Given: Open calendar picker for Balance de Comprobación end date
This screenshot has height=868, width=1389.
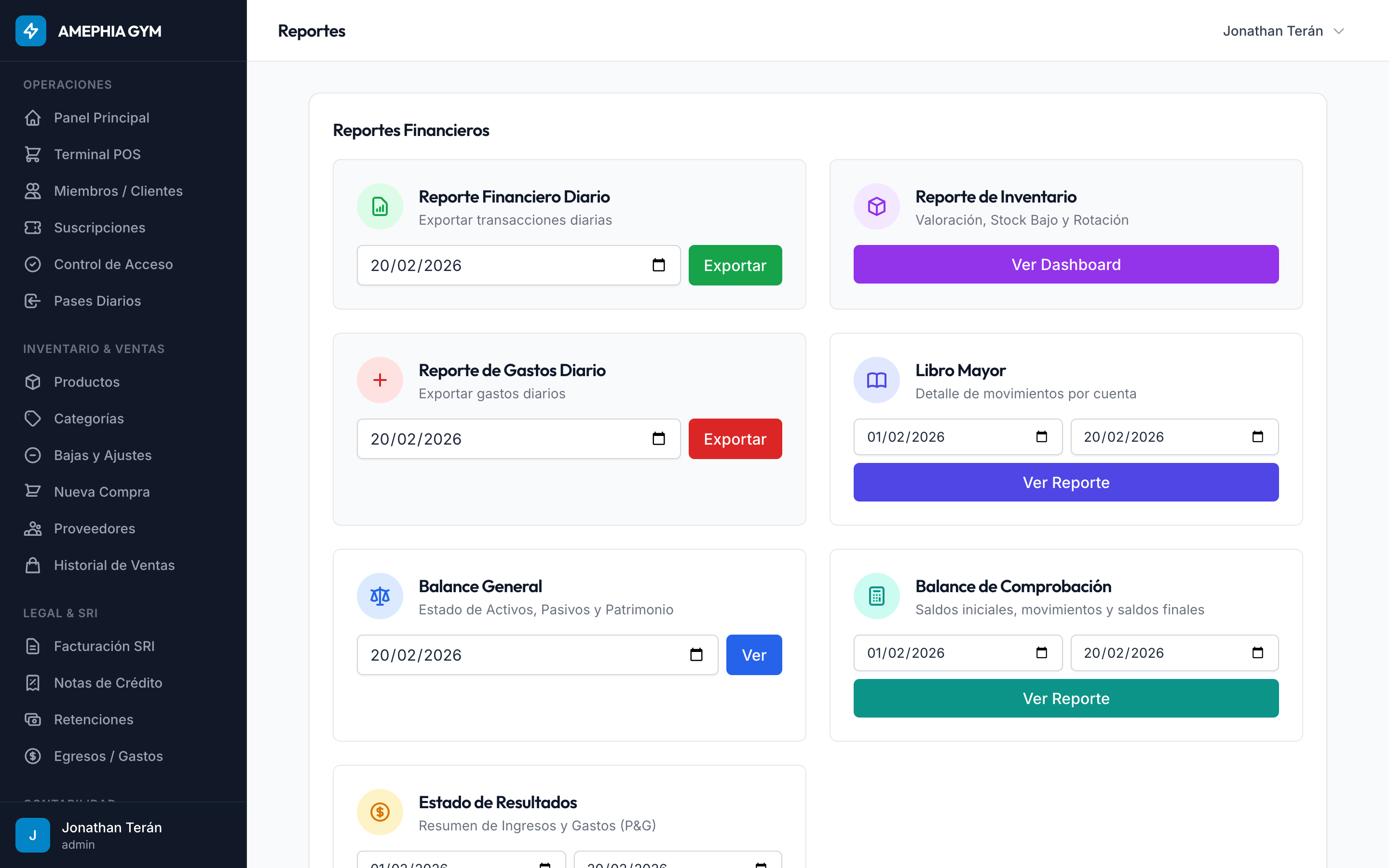Looking at the screenshot, I should point(1257,653).
